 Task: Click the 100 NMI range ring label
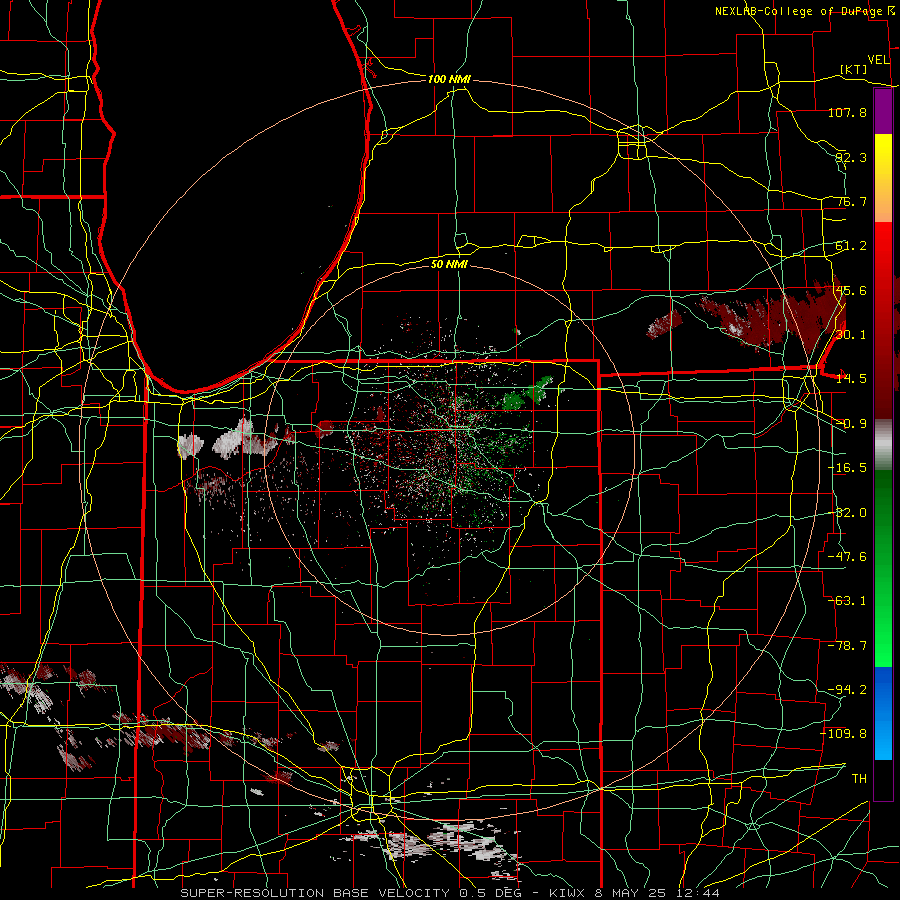pos(449,79)
